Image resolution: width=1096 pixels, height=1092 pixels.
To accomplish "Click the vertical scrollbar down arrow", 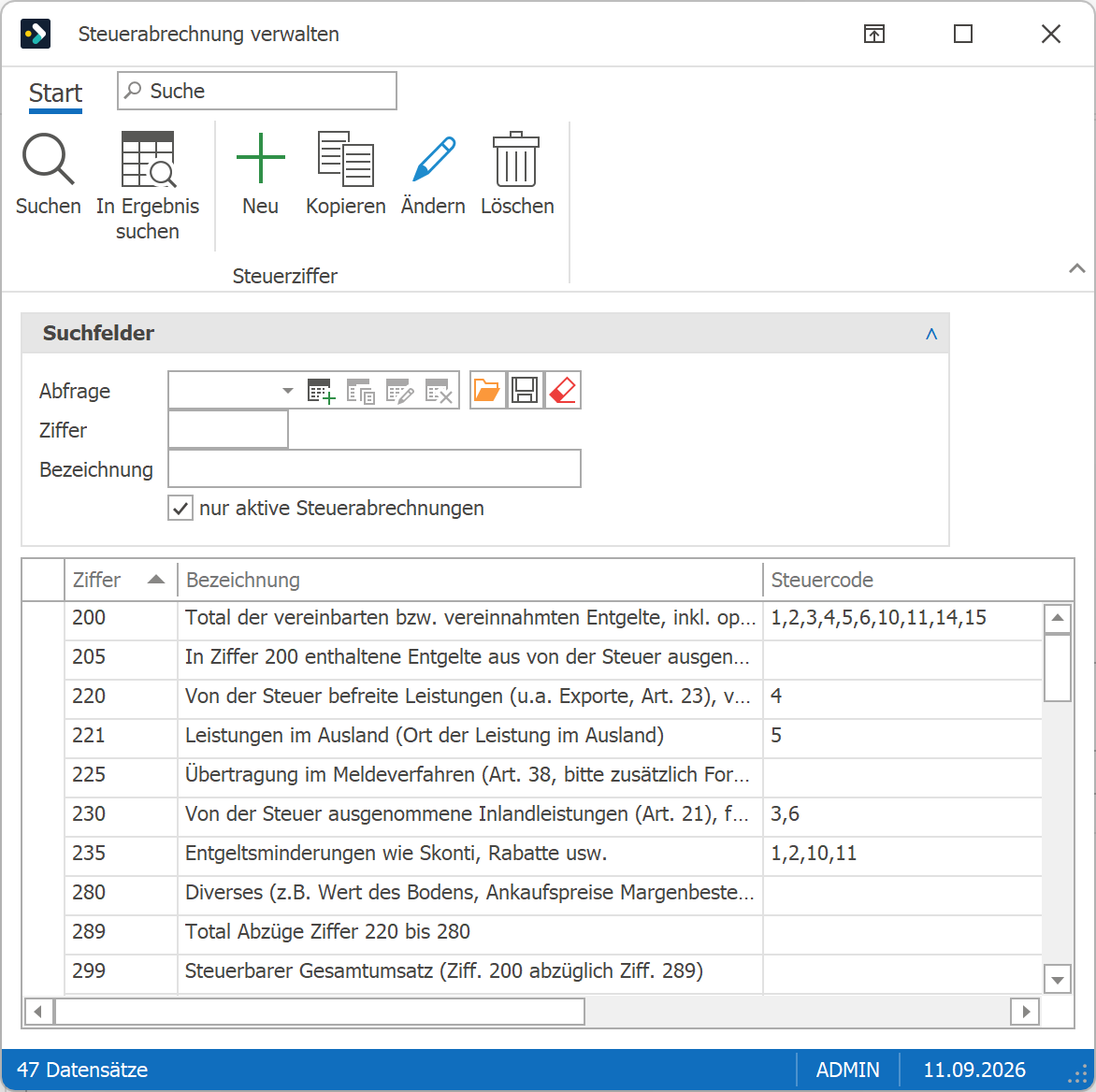I will (1057, 980).
